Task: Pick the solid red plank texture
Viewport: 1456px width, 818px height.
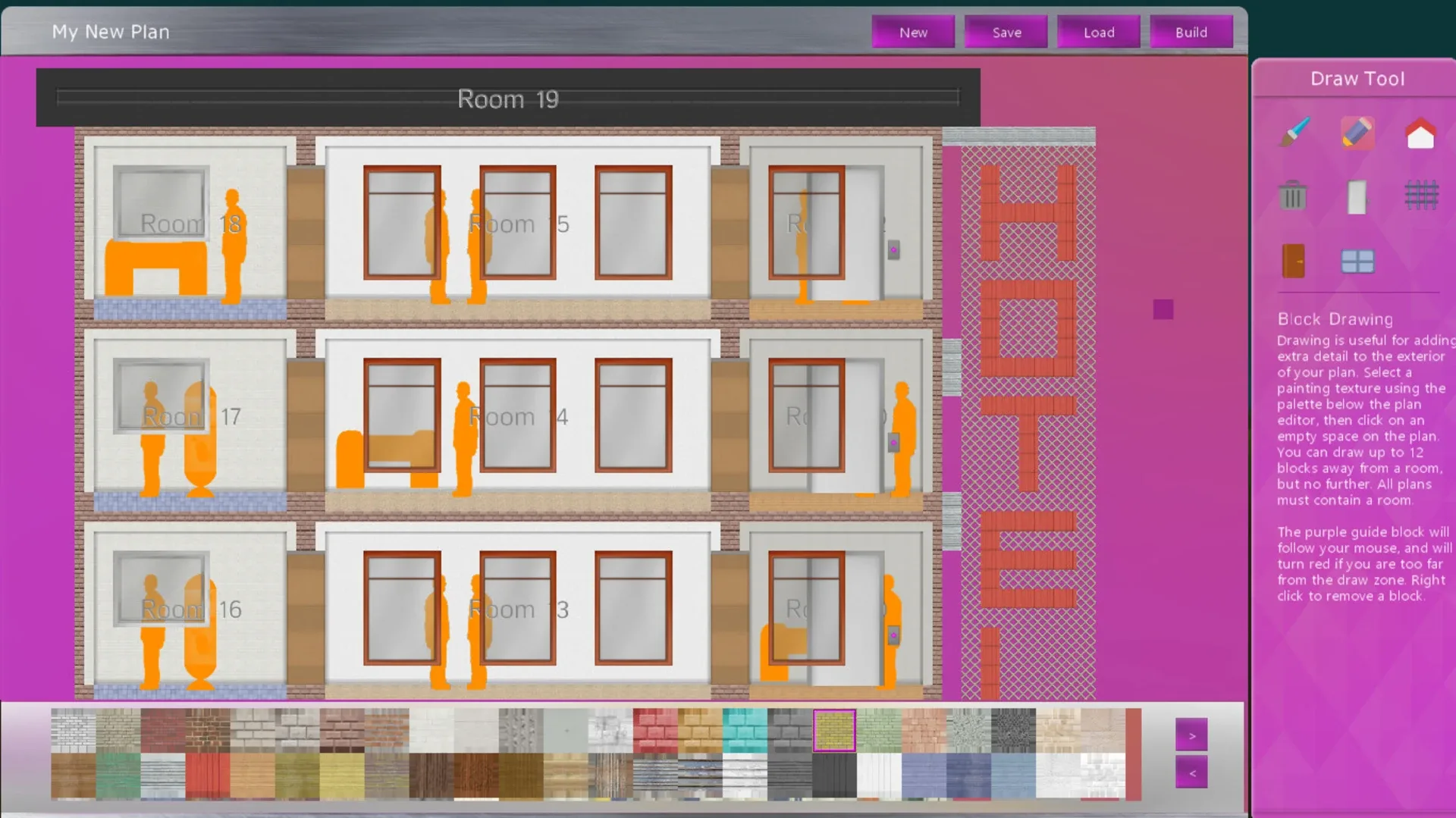Action: tap(207, 776)
